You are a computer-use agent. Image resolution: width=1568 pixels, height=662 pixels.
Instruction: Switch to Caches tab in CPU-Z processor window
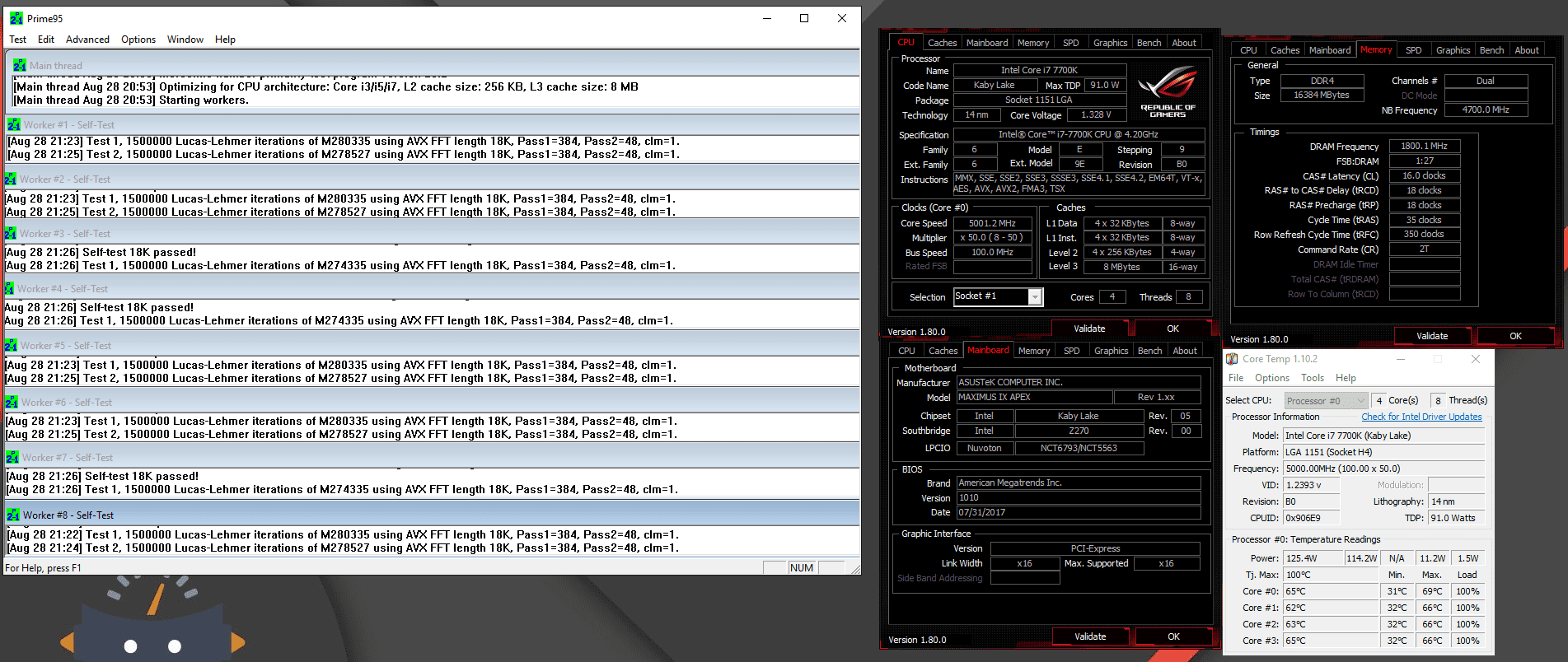942,43
